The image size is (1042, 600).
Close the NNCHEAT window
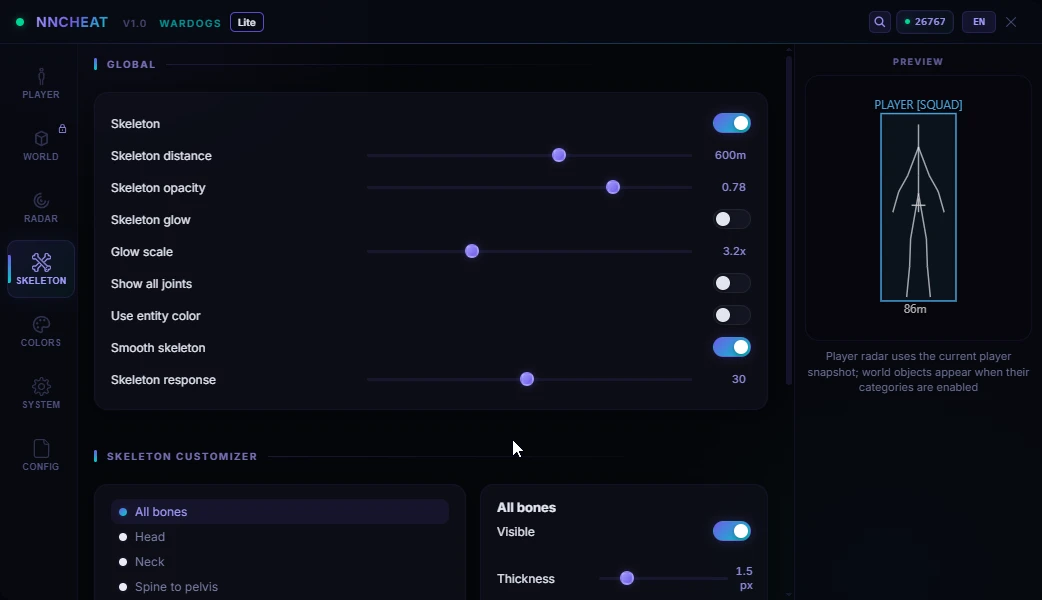coord(1011,22)
